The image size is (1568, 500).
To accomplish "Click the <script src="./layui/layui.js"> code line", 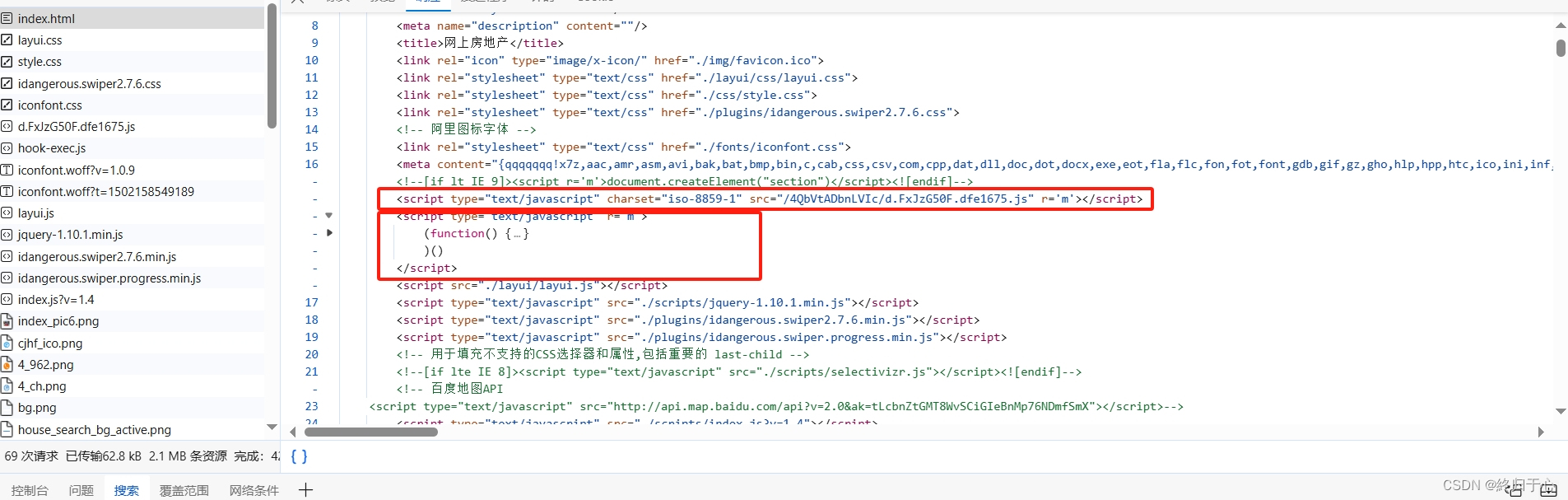I will pyautogui.click(x=532, y=285).
